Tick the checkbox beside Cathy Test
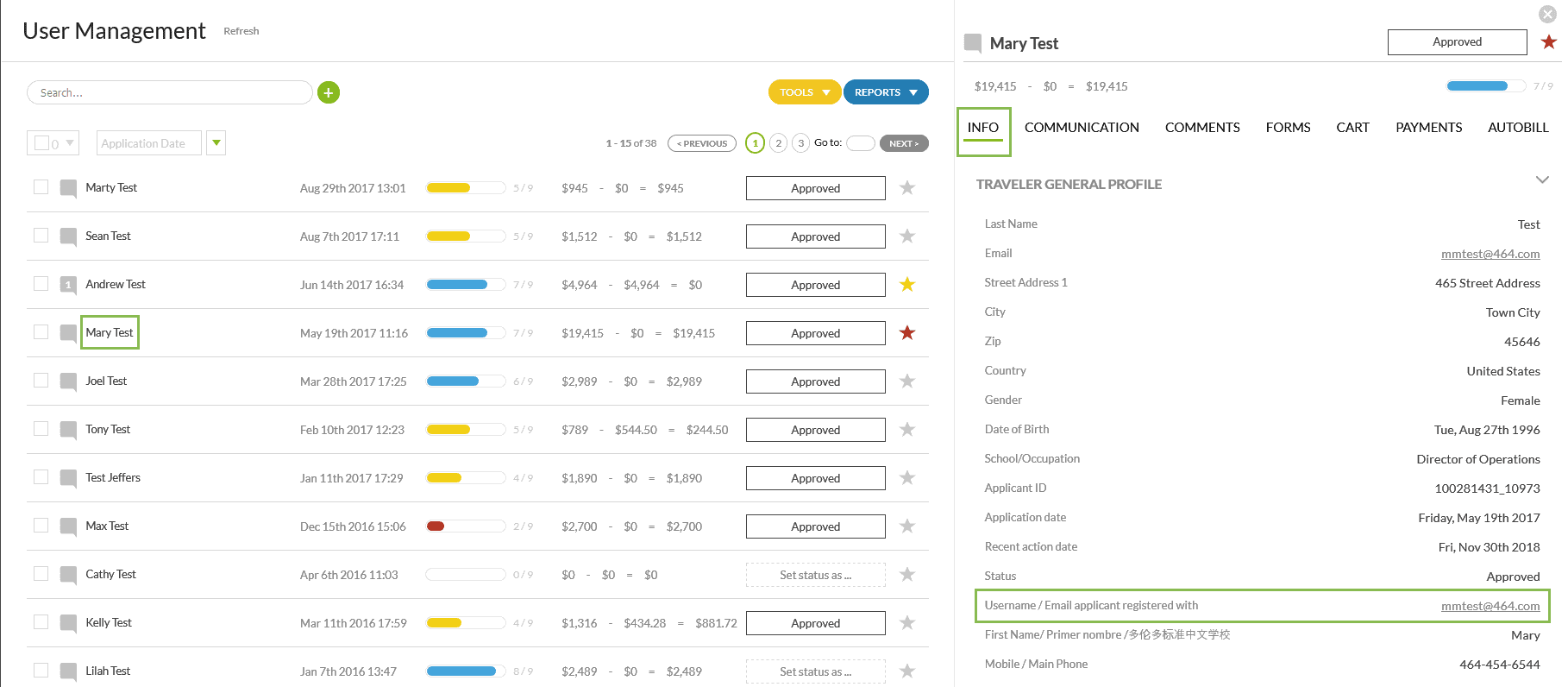Image resolution: width=1568 pixels, height=687 pixels. (41, 574)
